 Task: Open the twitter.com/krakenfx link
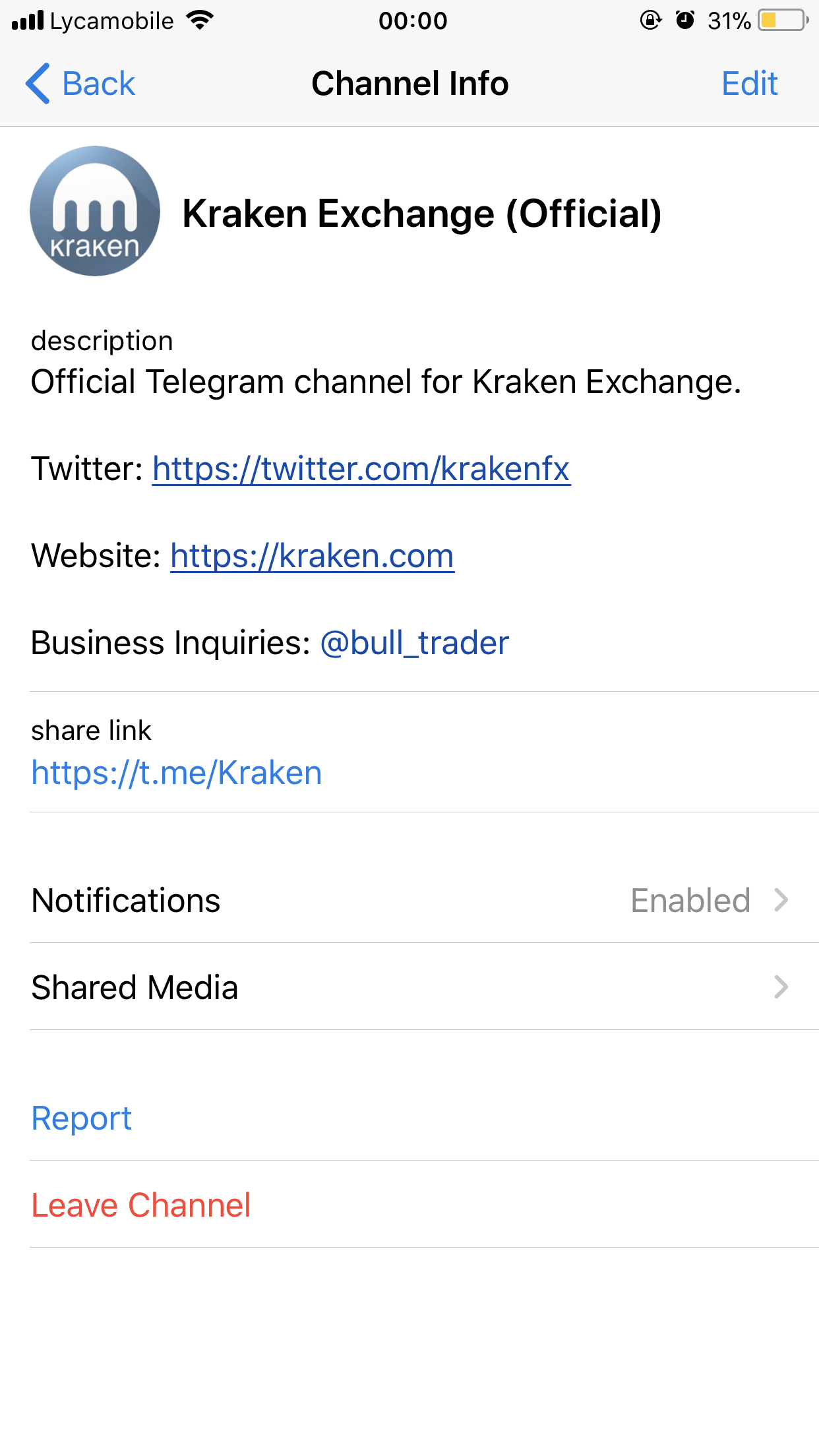click(361, 469)
